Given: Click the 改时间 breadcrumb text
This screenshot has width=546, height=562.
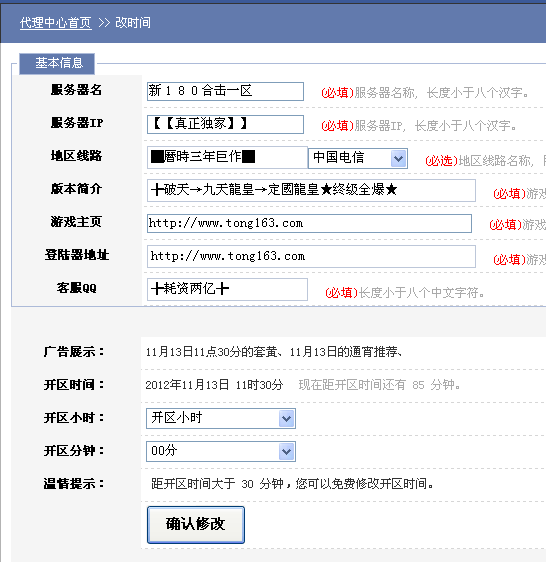Looking at the screenshot, I should [x=133, y=23].
